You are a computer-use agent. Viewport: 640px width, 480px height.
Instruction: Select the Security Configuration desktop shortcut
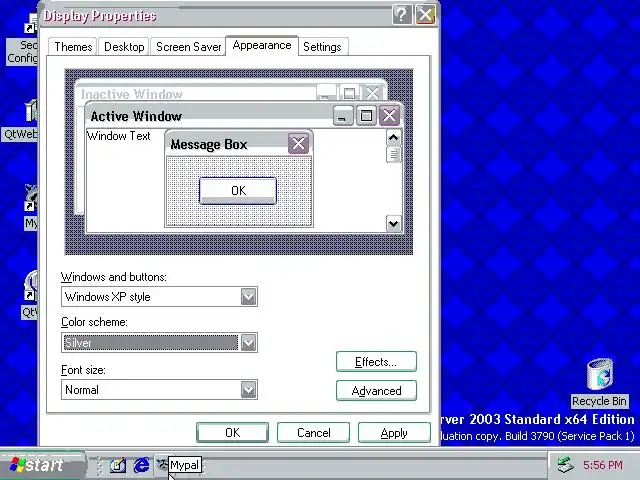click(x=22, y=39)
